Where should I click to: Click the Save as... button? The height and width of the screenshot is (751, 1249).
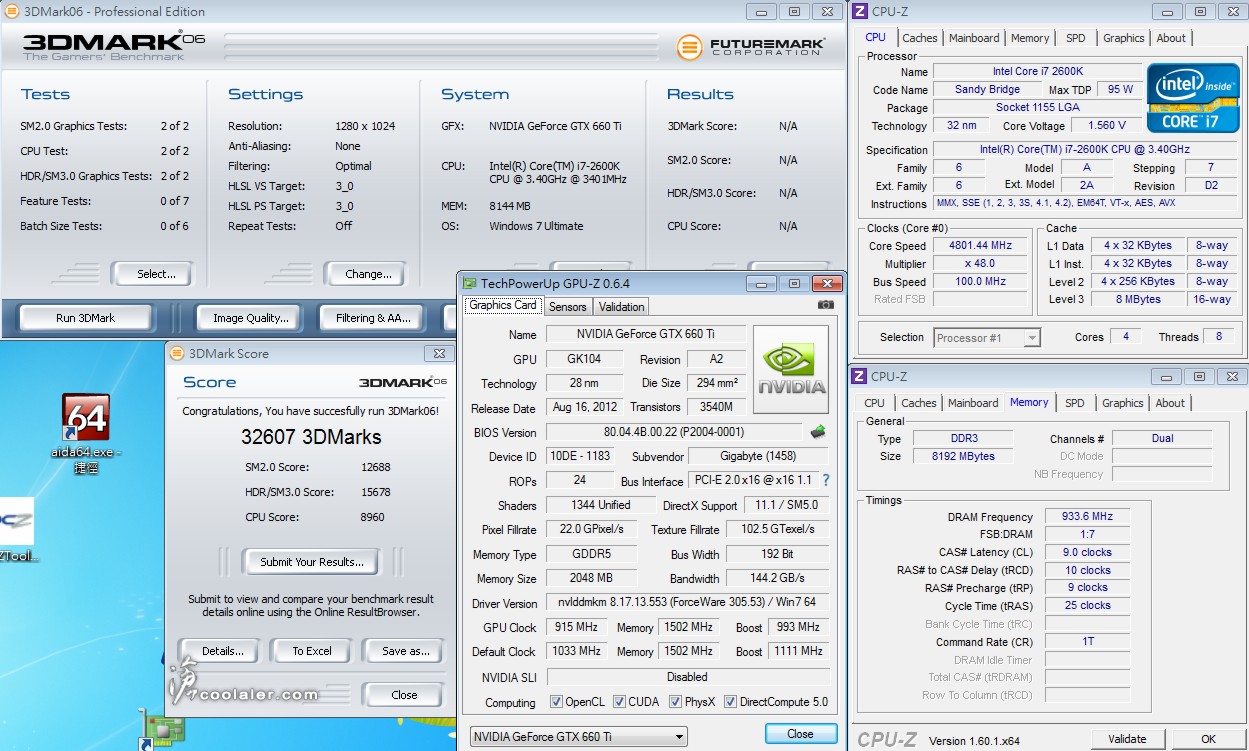point(405,651)
